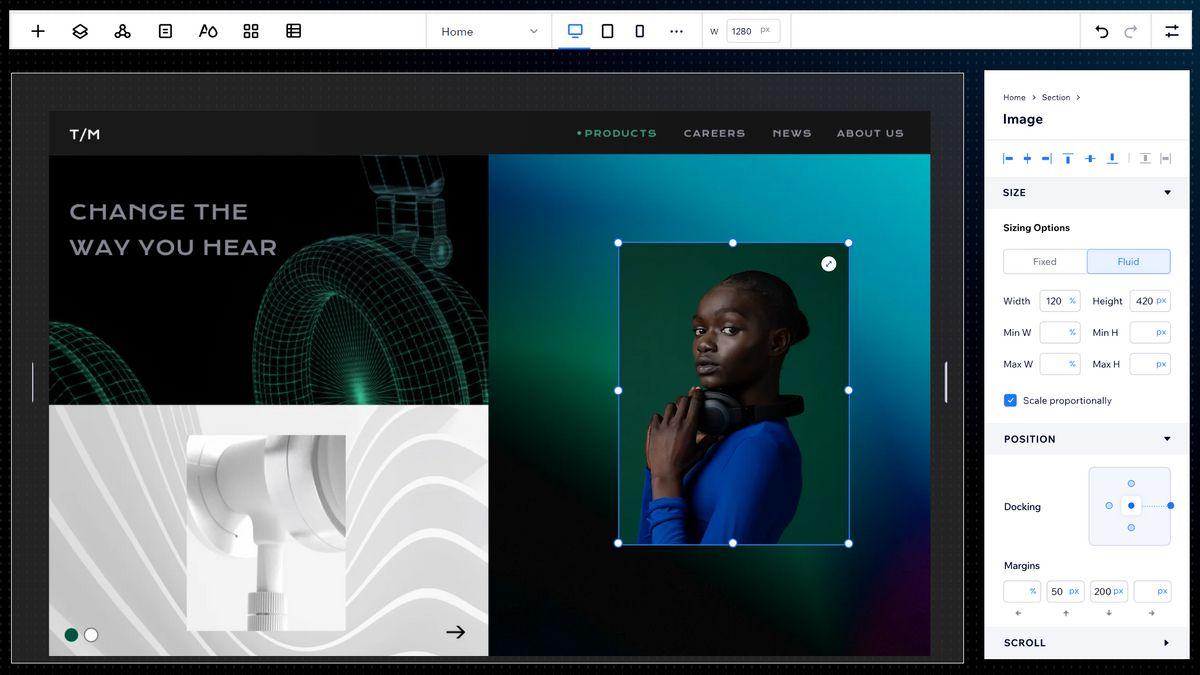Open the Pages icon in toolbar
Image resolution: width=1200 pixels, height=675 pixels.
[165, 31]
